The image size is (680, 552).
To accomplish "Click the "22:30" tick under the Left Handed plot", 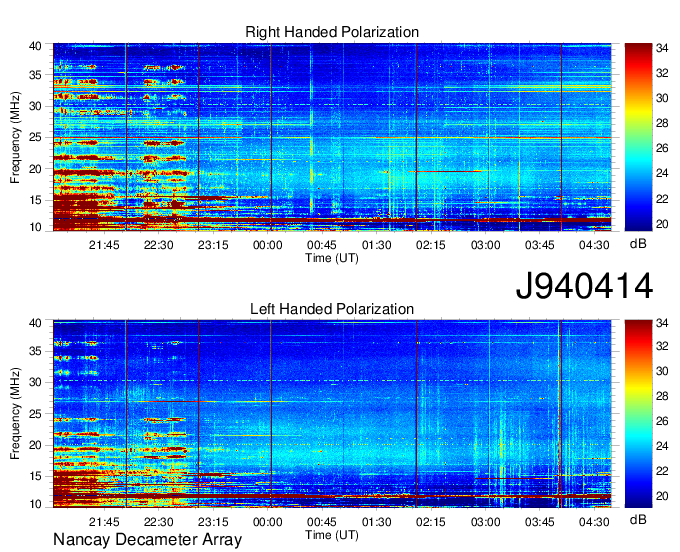I will coord(159,522).
